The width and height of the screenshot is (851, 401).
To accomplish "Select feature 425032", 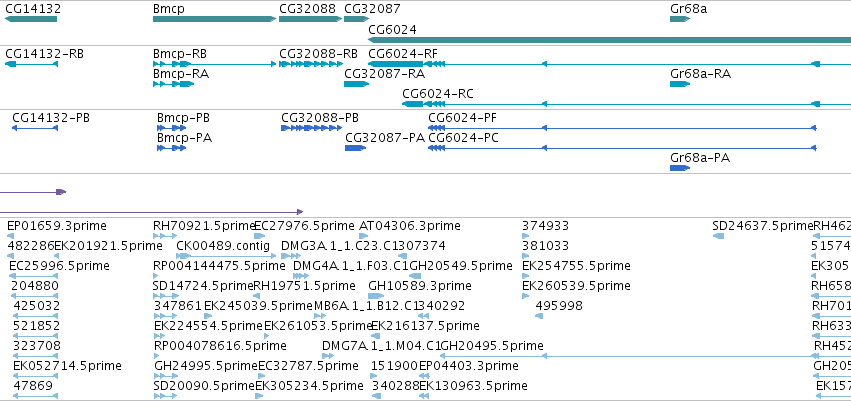I will [35, 316].
